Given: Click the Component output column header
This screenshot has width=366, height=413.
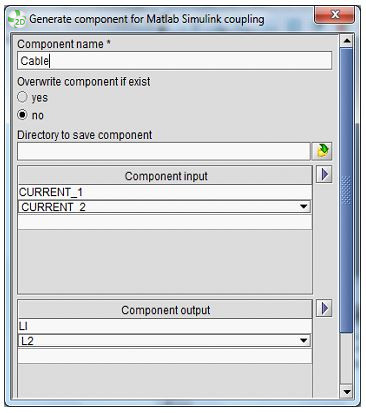Looking at the screenshot, I should click(165, 310).
